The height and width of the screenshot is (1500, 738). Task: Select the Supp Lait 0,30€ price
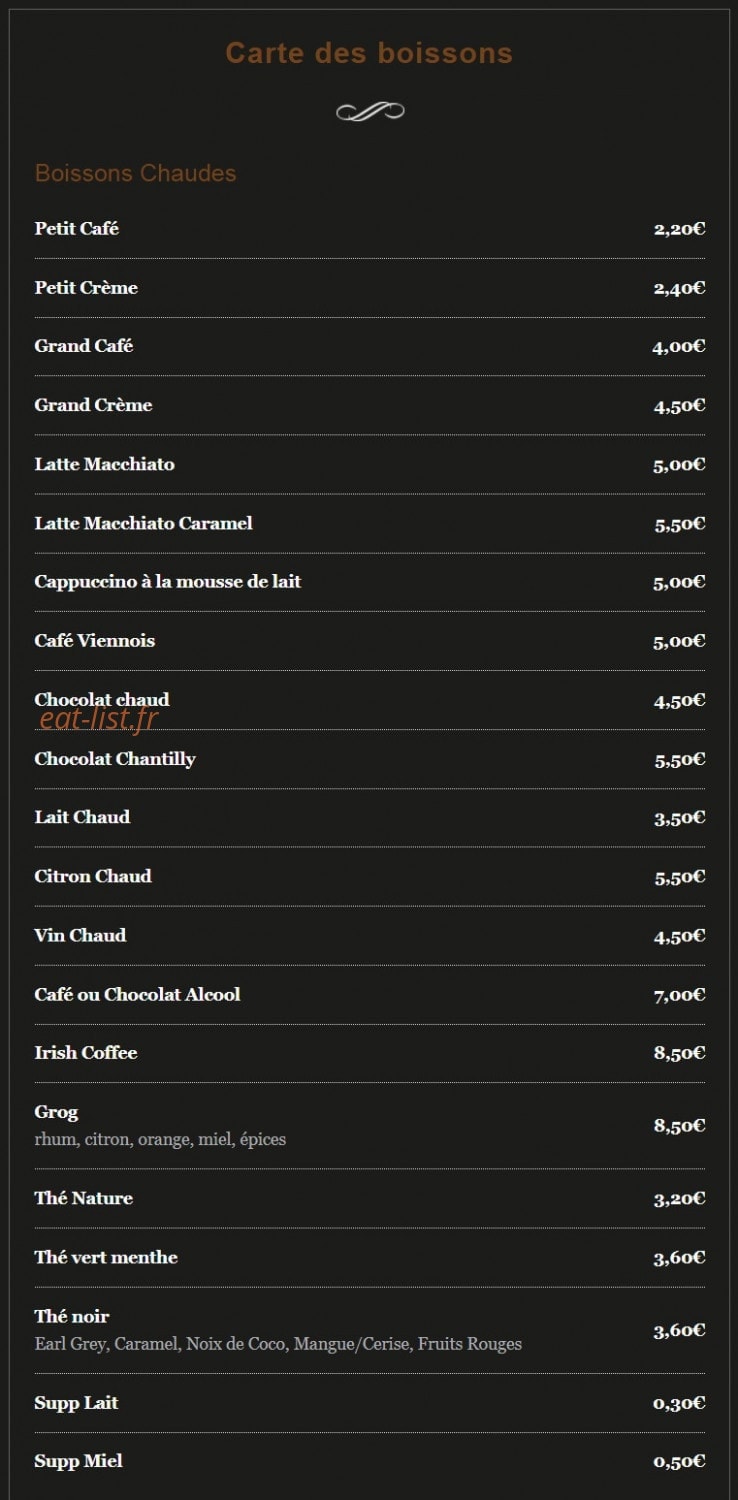680,1404
